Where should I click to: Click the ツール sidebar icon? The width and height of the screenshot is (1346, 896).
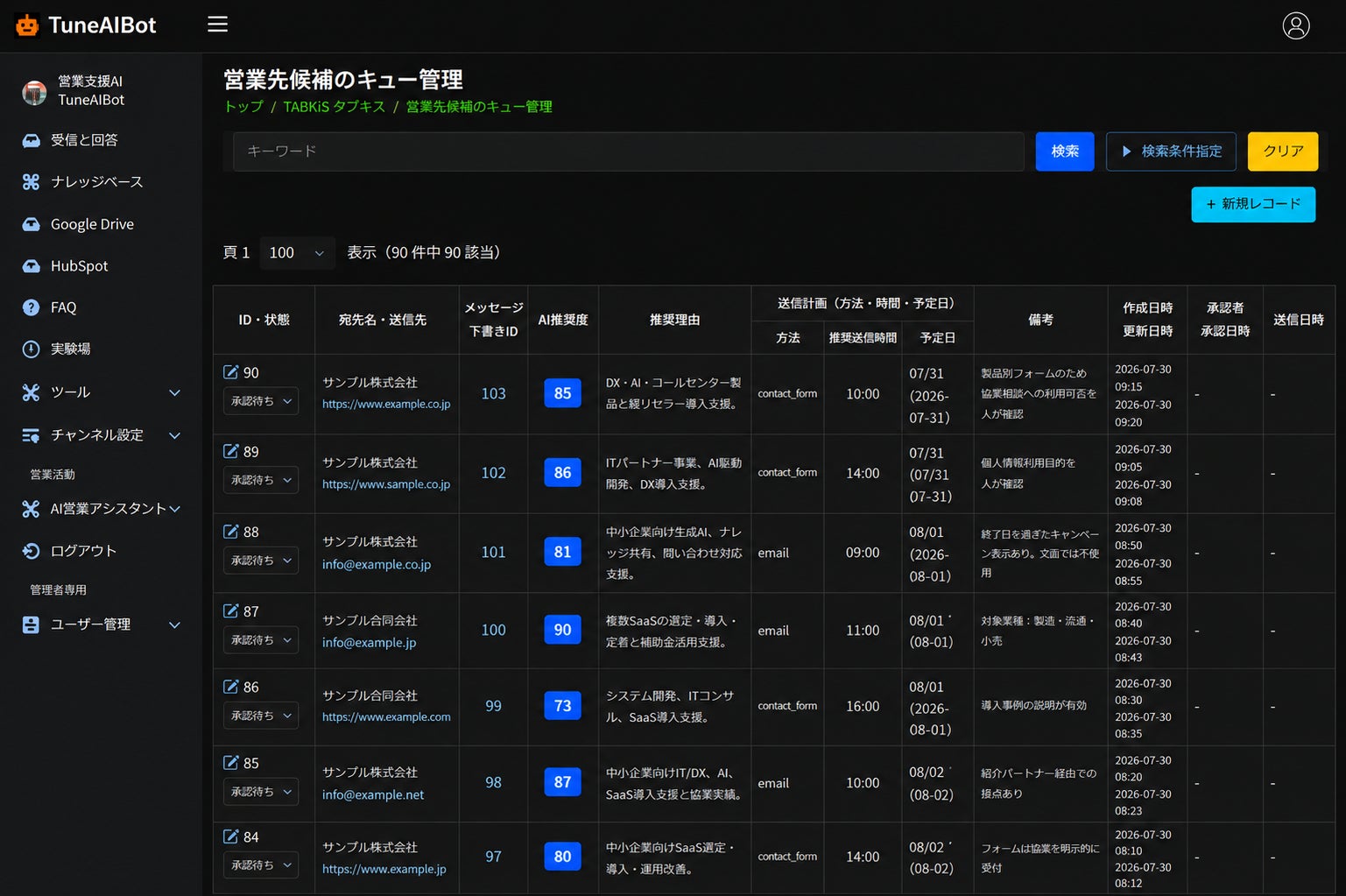pyautogui.click(x=31, y=392)
